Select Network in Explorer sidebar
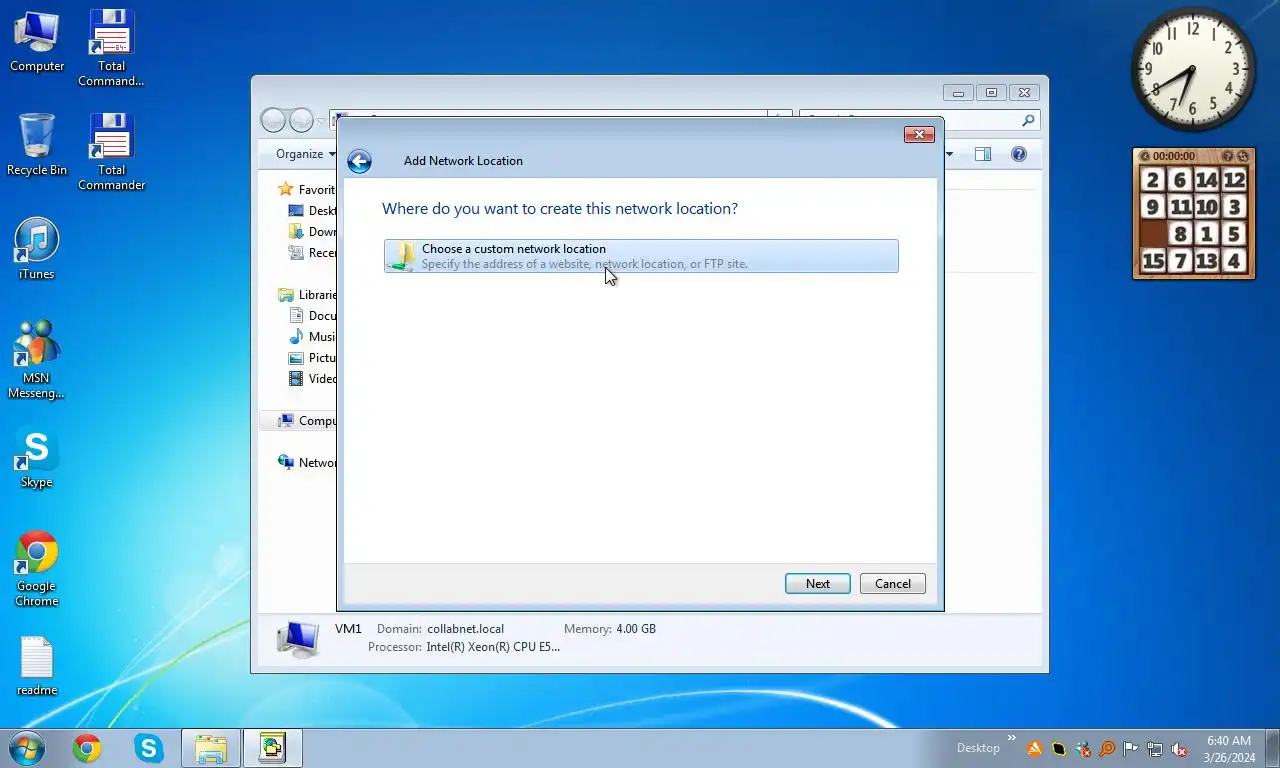 307,463
